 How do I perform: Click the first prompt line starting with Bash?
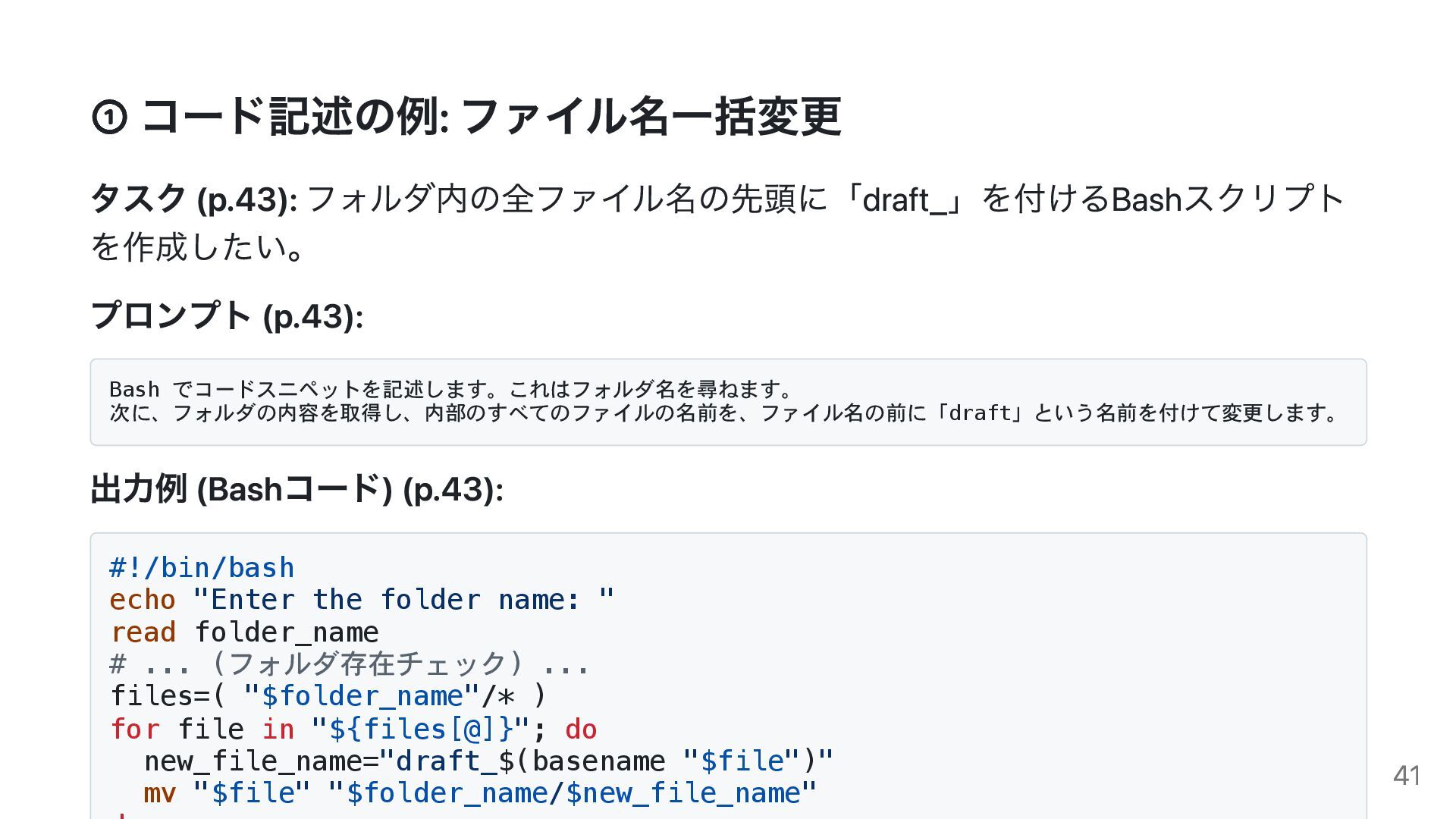click(x=450, y=390)
